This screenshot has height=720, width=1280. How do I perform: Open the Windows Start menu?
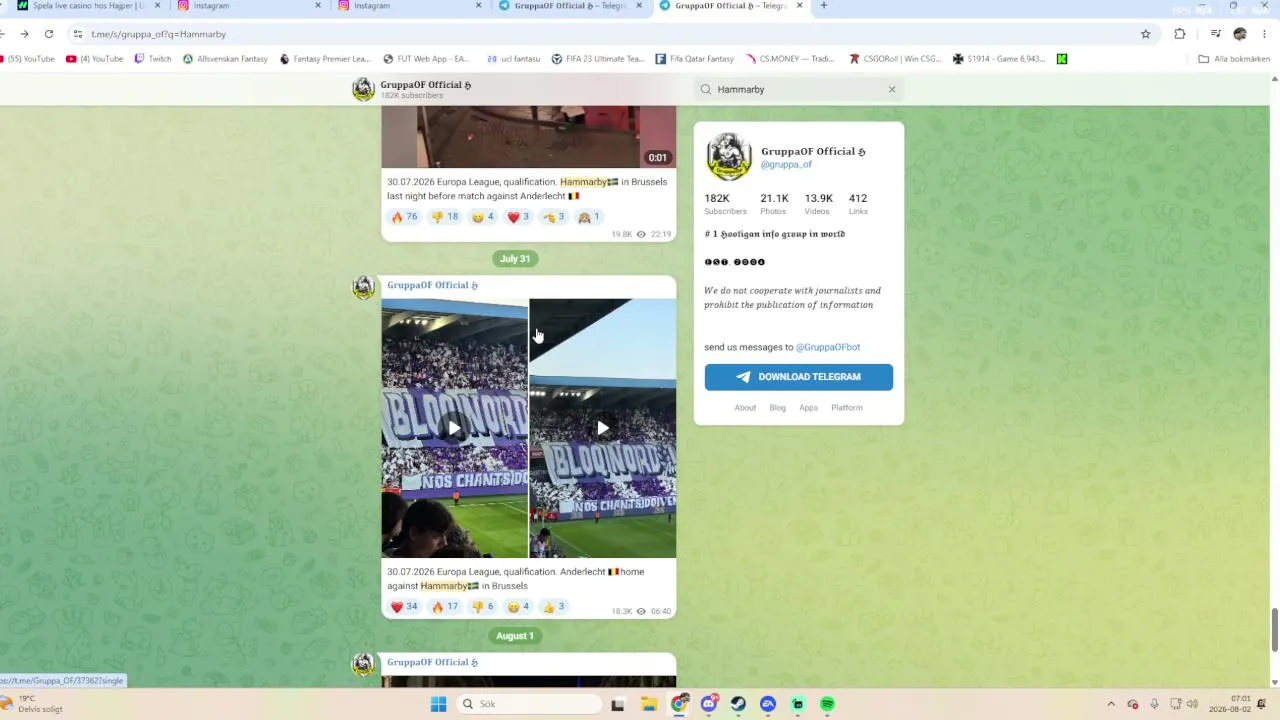pyautogui.click(x=438, y=704)
